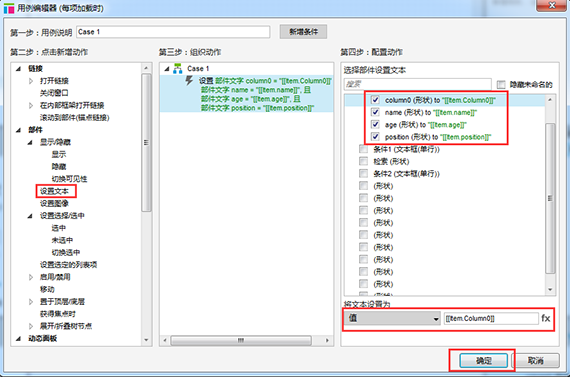Click the 新增条件 button
This screenshot has height=377, width=570.
click(x=303, y=32)
